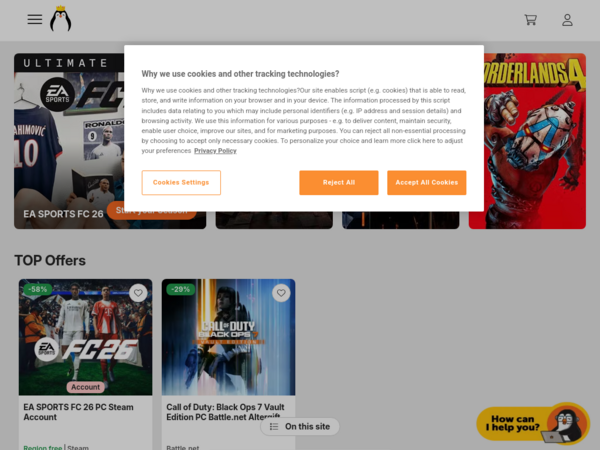Viewport: 600px width, 450px height.
Task: Click the EA SPORTS FC 26 PC Steam Account title
Action: [x=78, y=412]
